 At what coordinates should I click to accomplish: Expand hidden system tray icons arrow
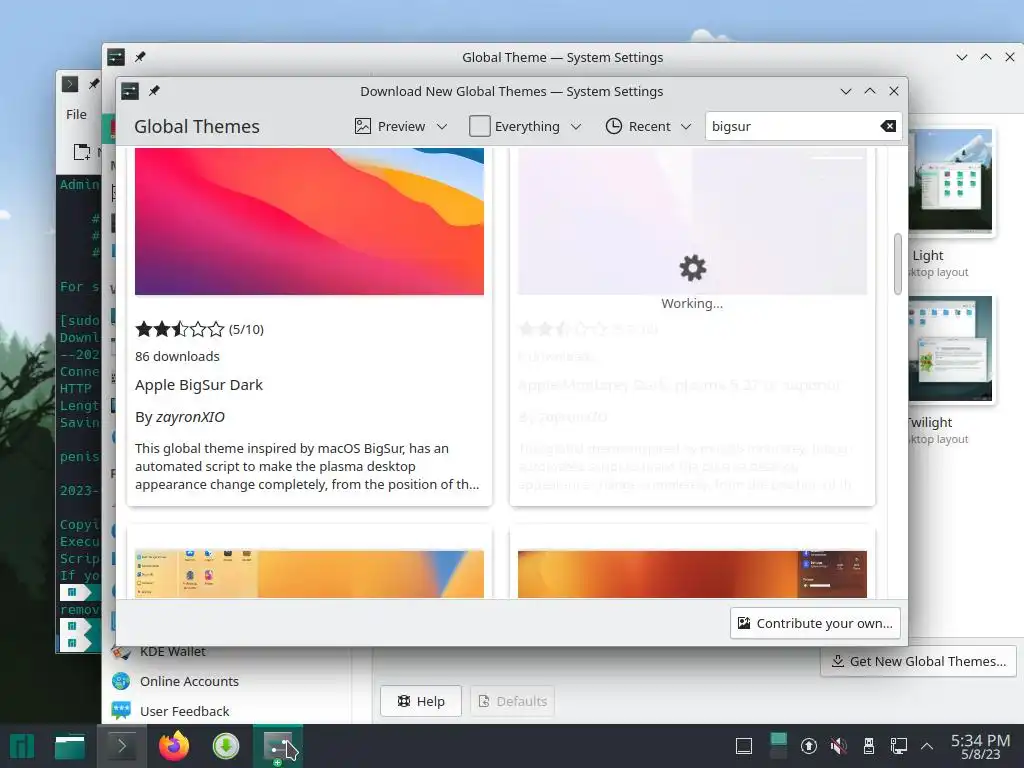coord(927,746)
